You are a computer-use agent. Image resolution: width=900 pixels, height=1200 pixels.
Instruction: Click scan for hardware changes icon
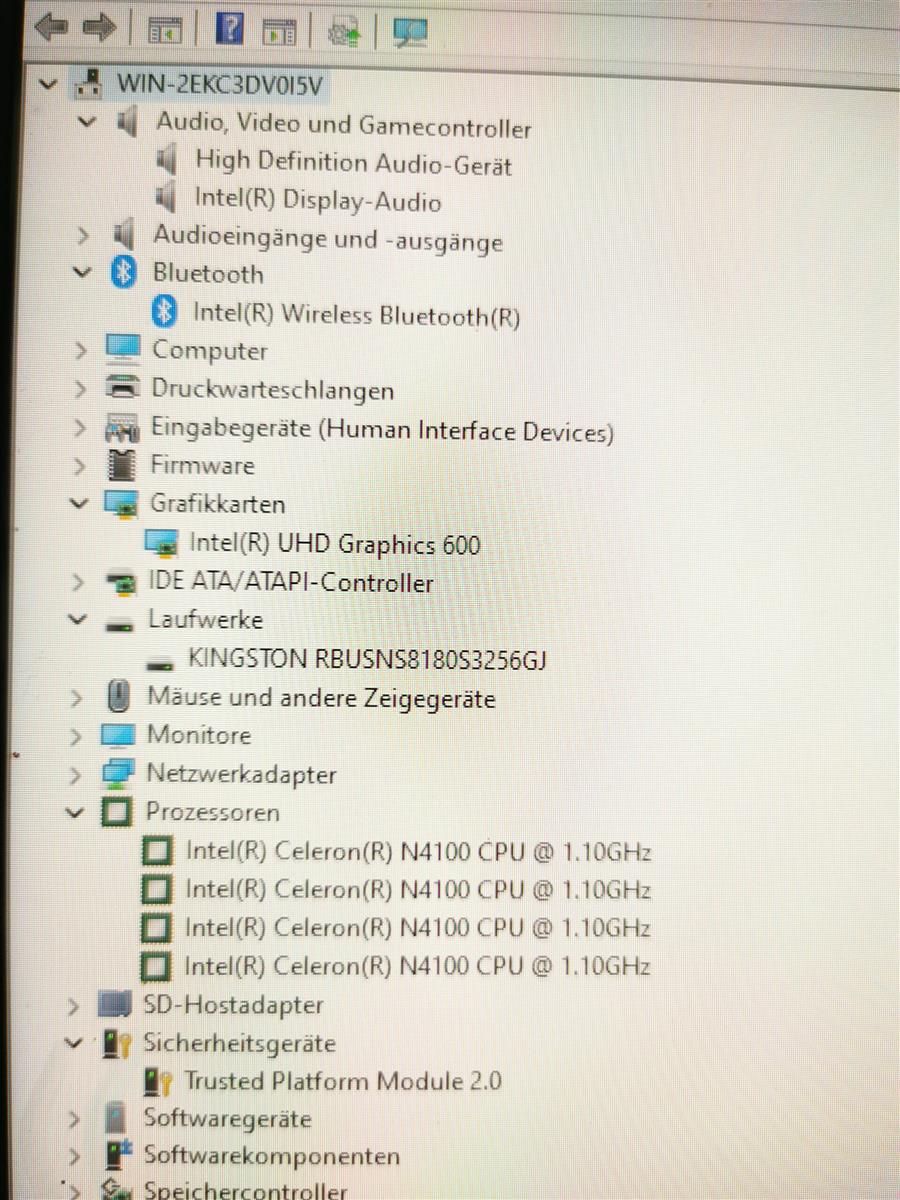409,32
